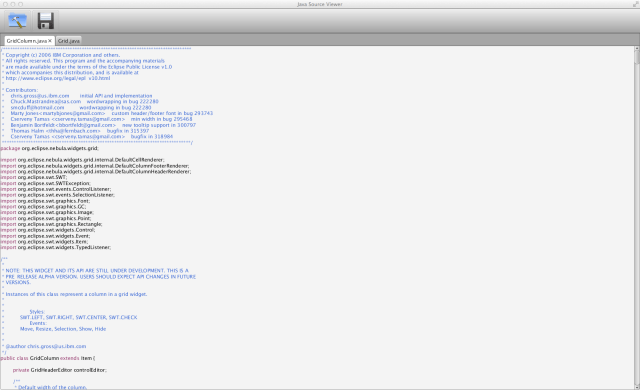Image resolution: width=640 pixels, height=390 pixels.
Task: Click the SWTException import line
Action: (x=46, y=184)
